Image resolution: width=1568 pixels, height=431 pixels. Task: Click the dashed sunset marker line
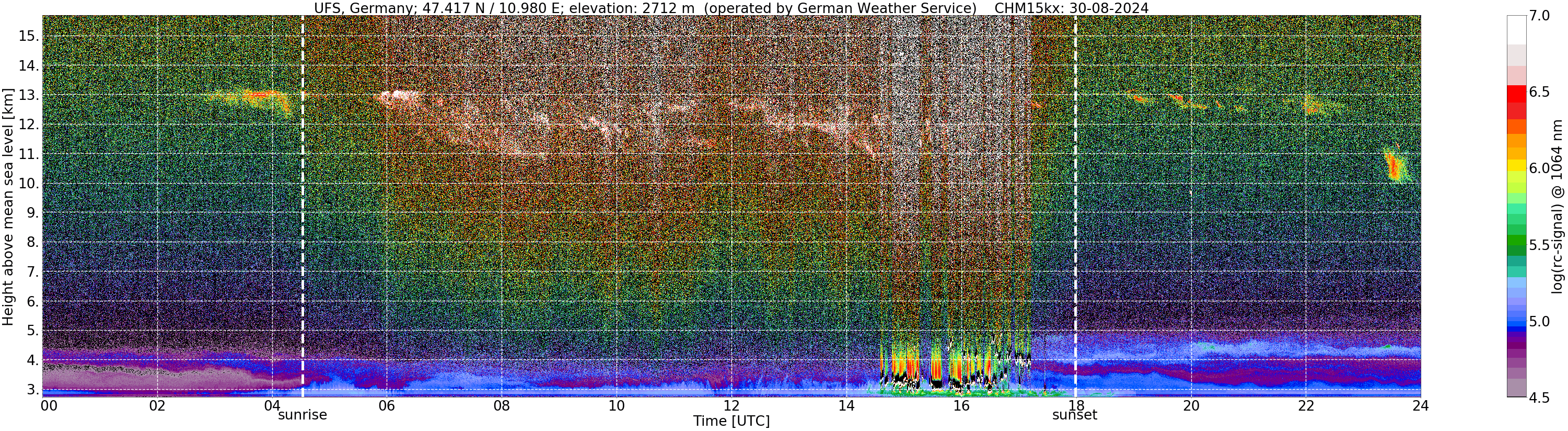[x=1076, y=206]
